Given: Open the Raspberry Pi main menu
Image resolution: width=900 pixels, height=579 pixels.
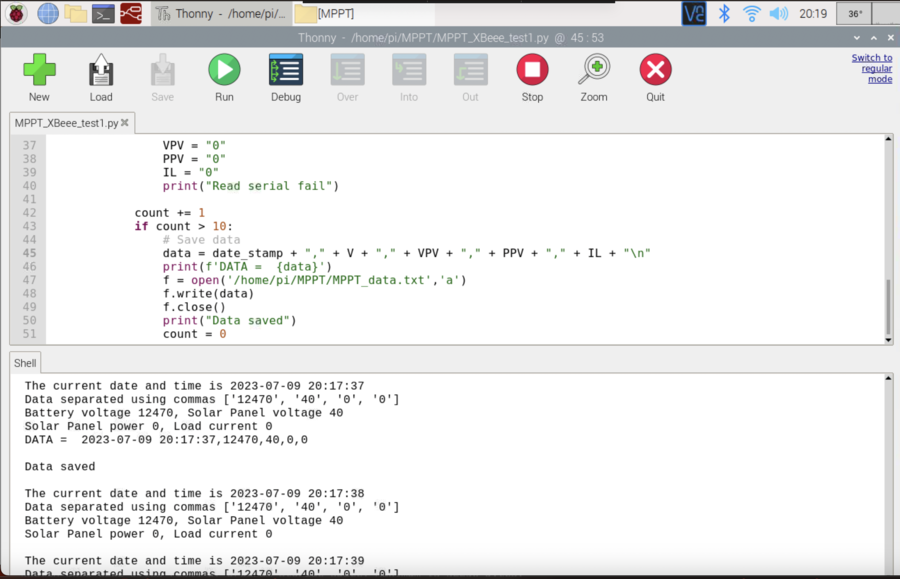Looking at the screenshot, I should [17, 13].
